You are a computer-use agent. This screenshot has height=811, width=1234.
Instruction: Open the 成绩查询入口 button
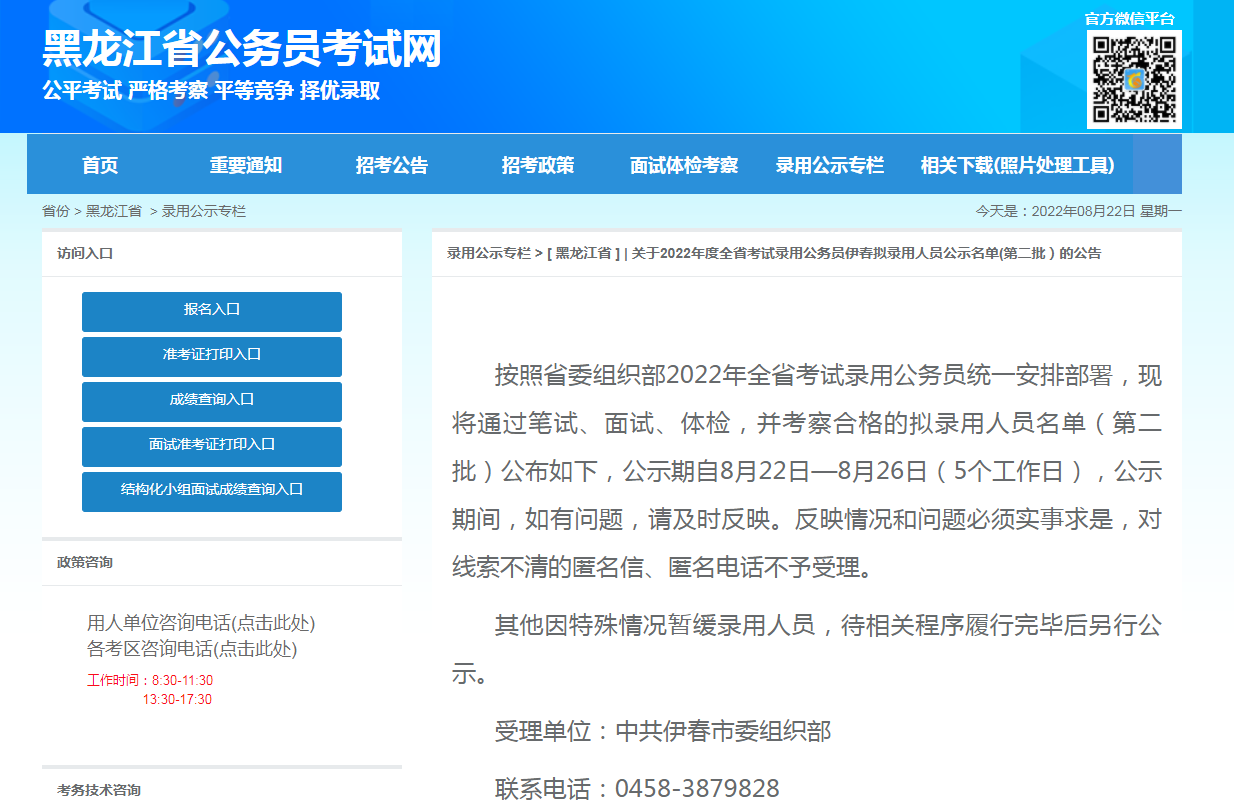(x=212, y=401)
